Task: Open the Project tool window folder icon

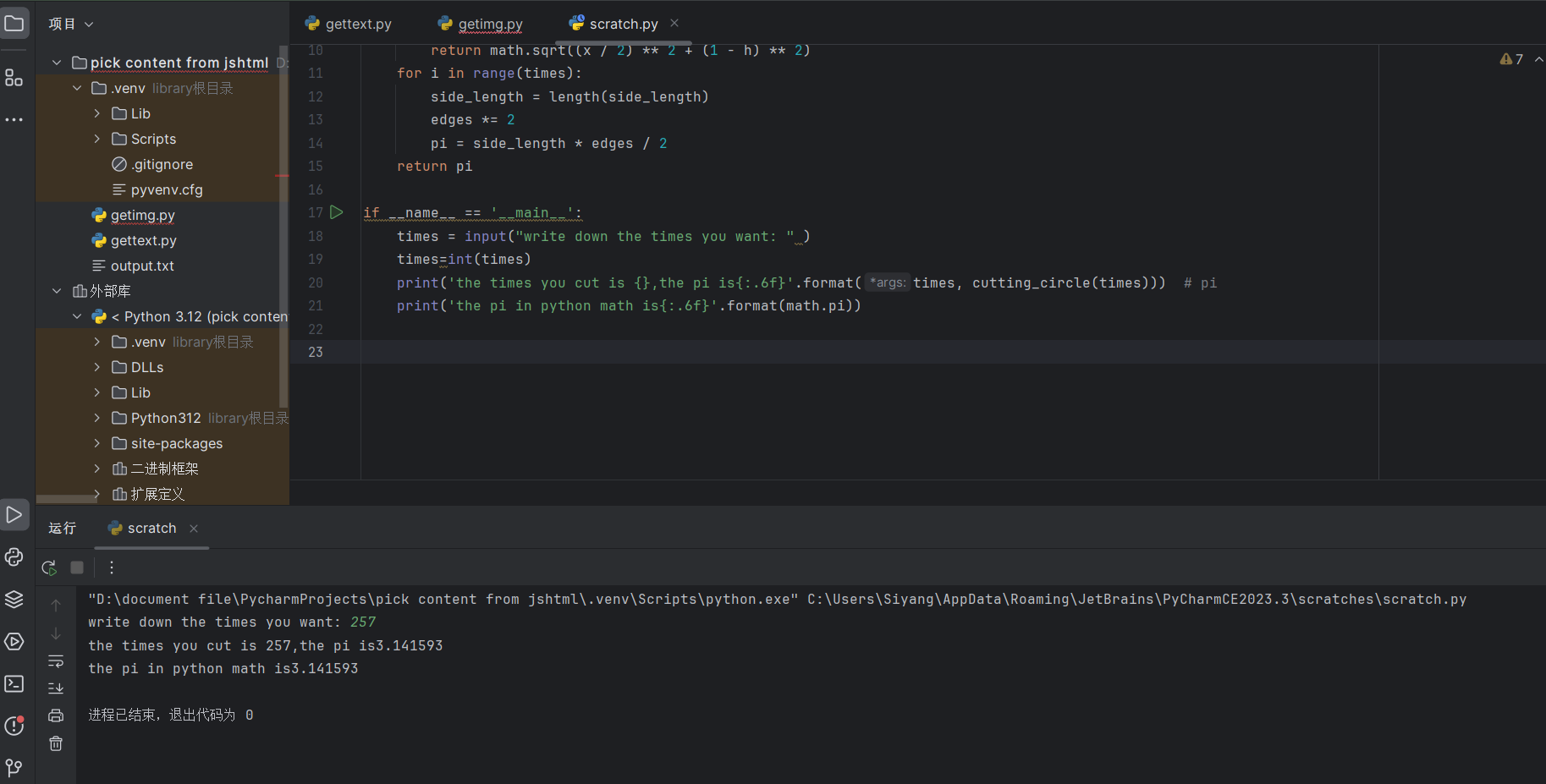Action: click(x=14, y=23)
